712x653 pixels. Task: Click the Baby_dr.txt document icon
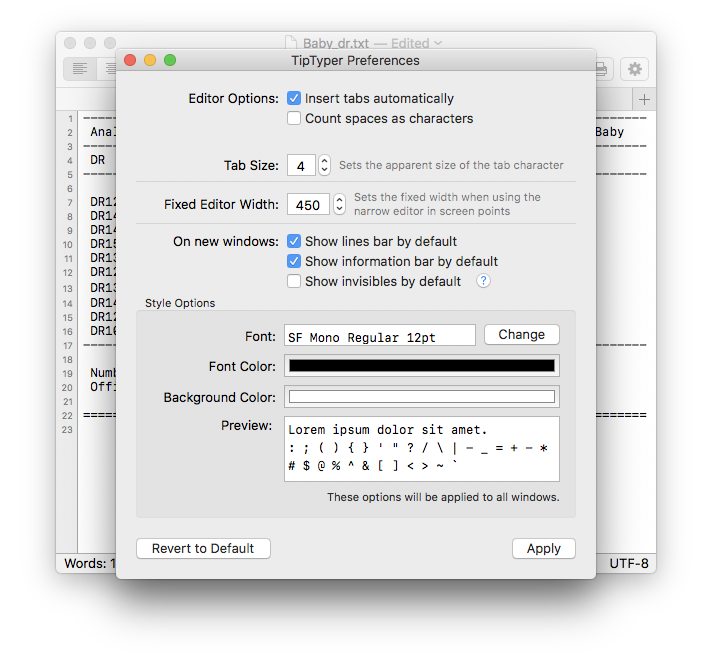[x=291, y=42]
